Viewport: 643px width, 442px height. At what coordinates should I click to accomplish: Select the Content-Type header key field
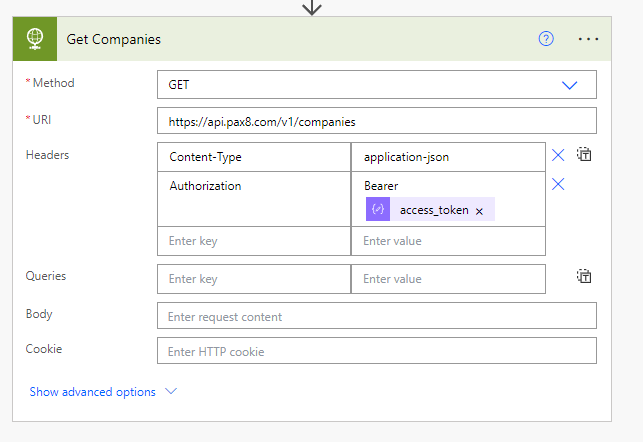point(254,157)
